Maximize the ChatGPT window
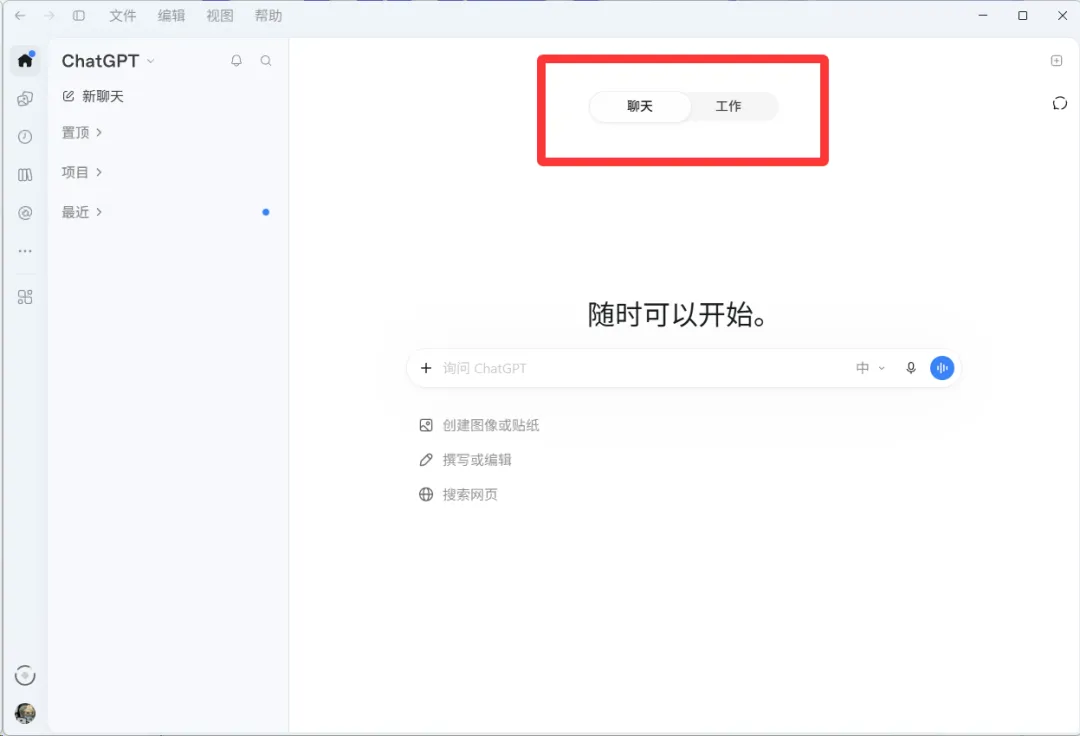 (x=1023, y=15)
